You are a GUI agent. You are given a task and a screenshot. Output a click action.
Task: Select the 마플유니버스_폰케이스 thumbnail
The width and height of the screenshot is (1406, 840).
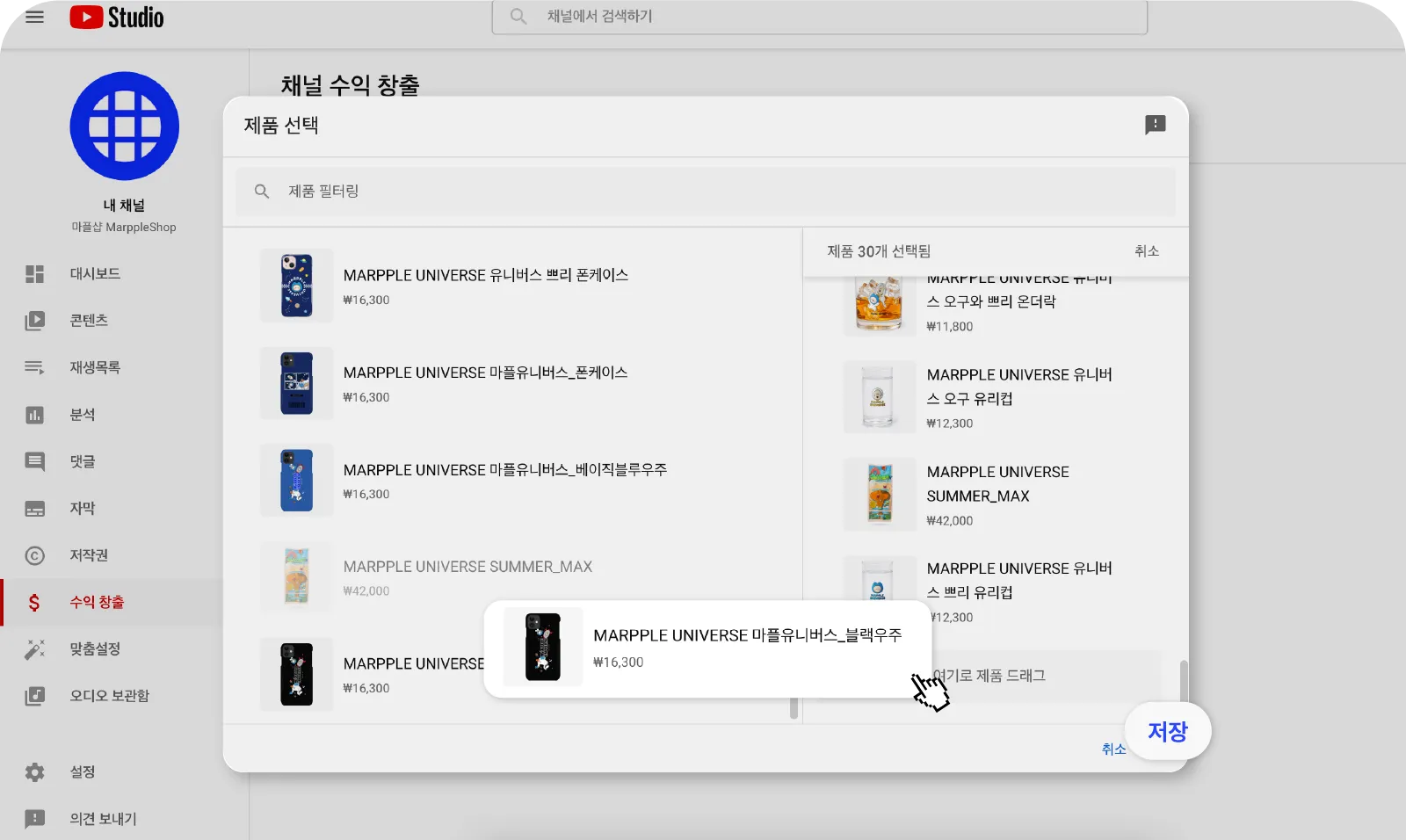tap(297, 383)
